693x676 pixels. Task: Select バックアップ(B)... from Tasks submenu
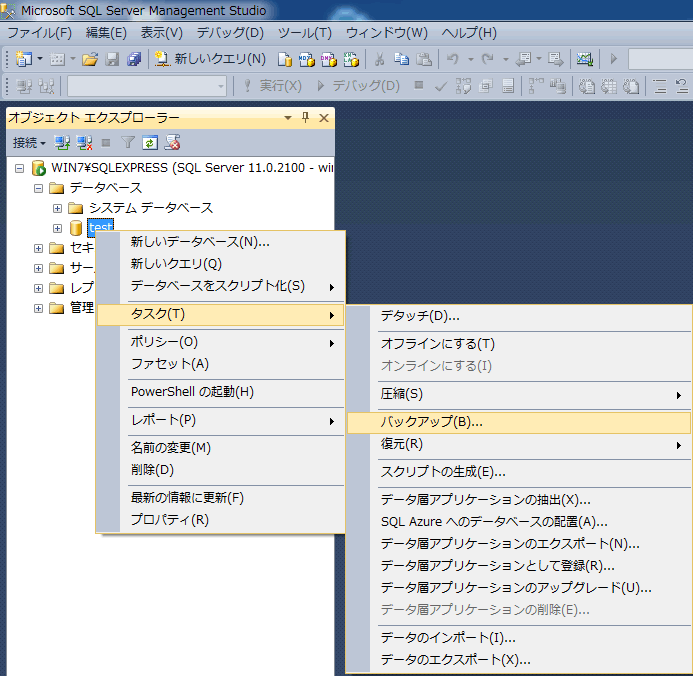[432, 422]
